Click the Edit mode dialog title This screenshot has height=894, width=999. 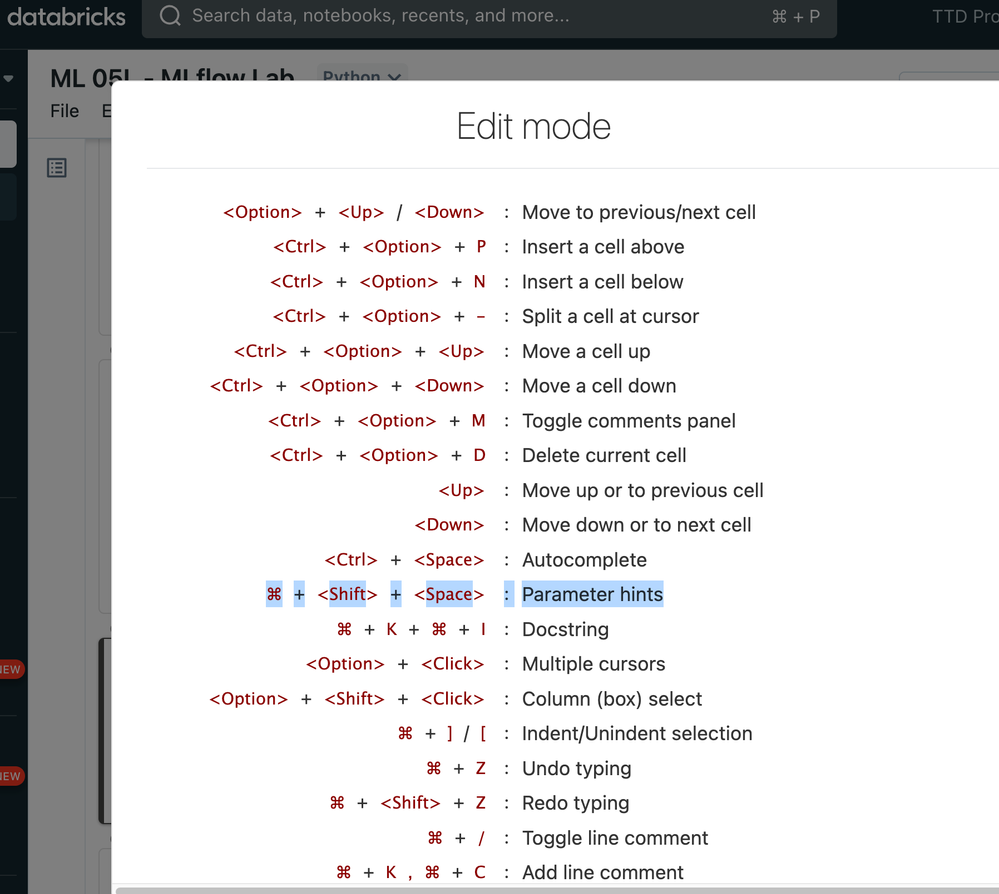coord(533,126)
